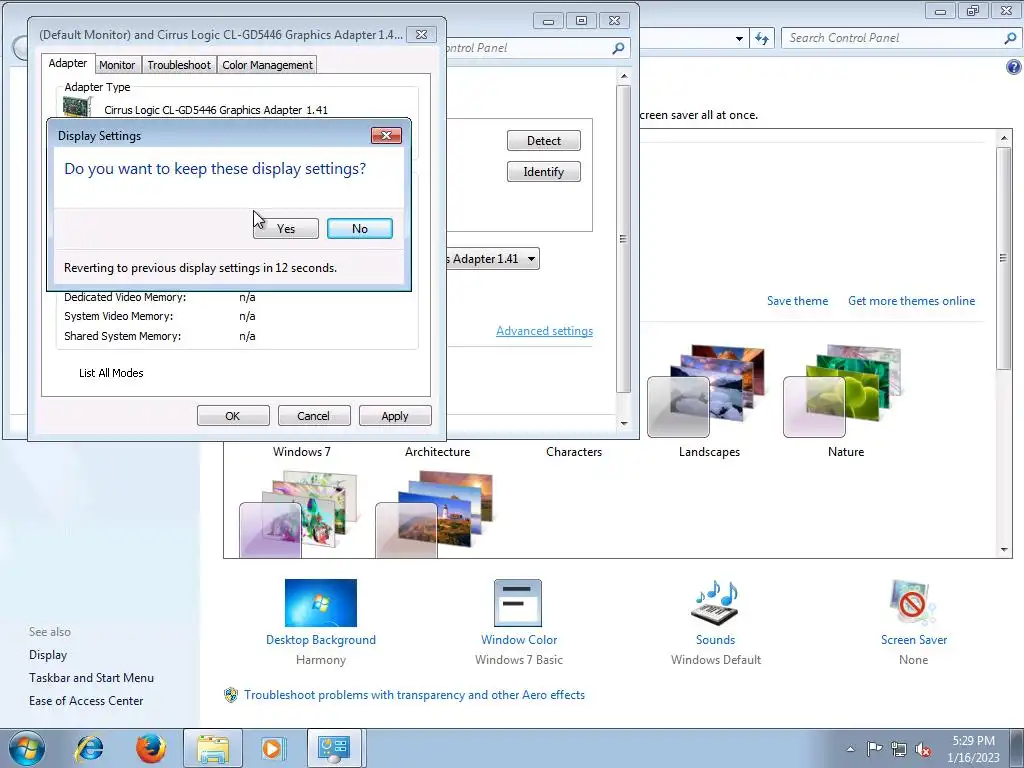Click the Control Panel help icon
Viewport: 1024px width, 768px height.
click(1014, 67)
